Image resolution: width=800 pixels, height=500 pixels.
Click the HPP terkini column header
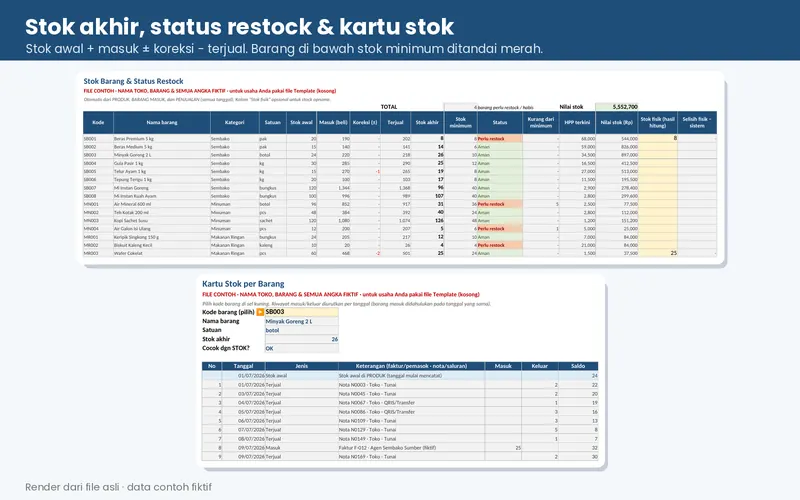[577, 122]
